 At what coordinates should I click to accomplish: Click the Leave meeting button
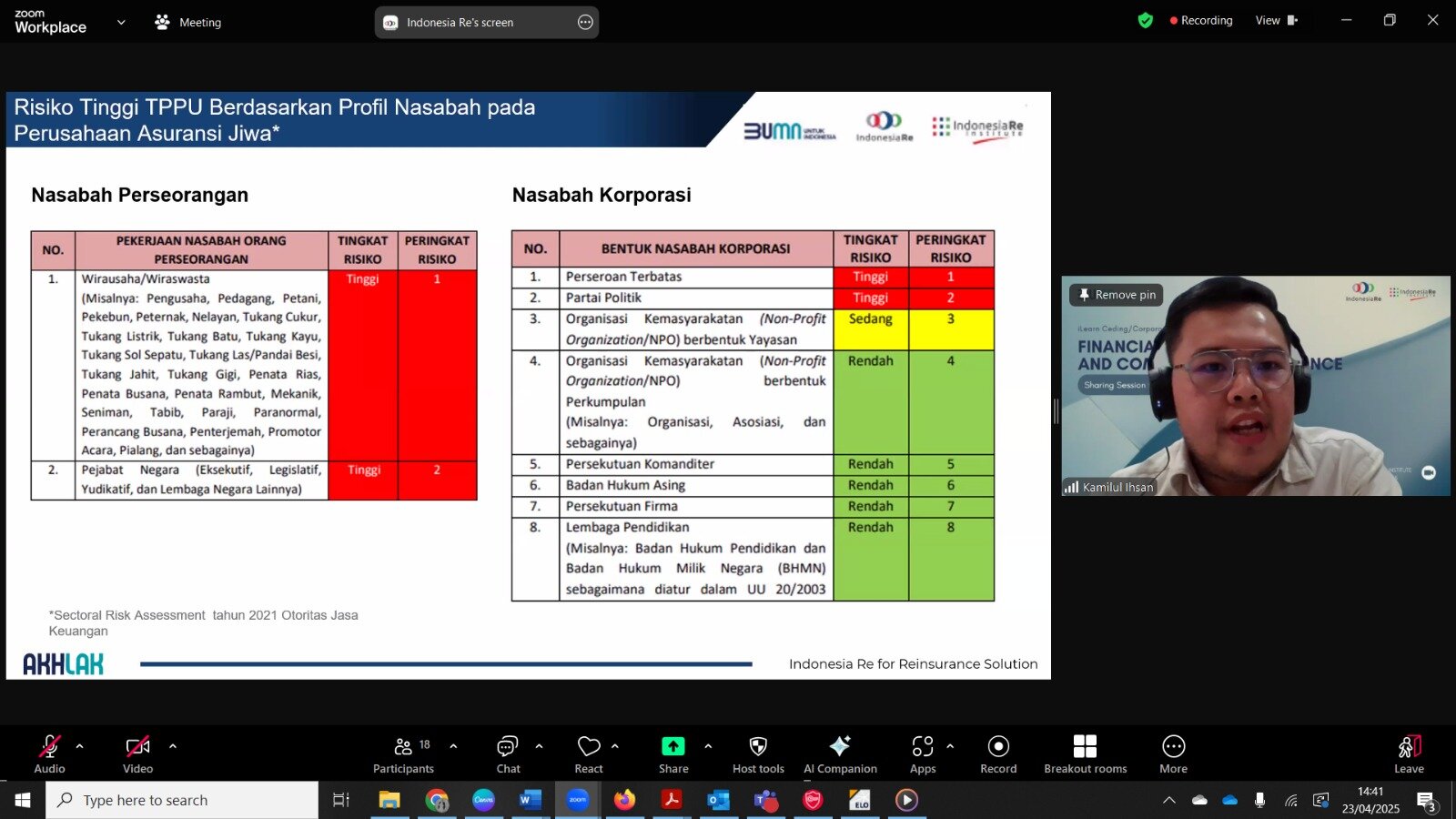coord(1409,754)
